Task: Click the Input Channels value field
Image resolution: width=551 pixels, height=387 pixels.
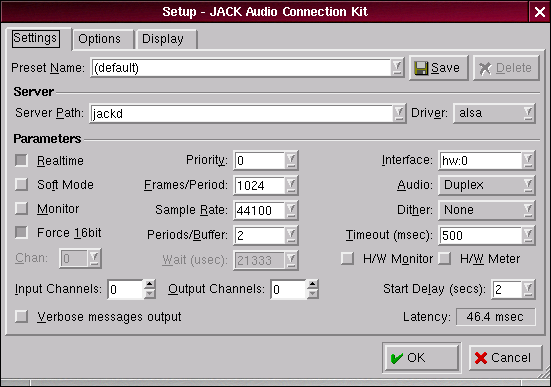Action: [126, 289]
